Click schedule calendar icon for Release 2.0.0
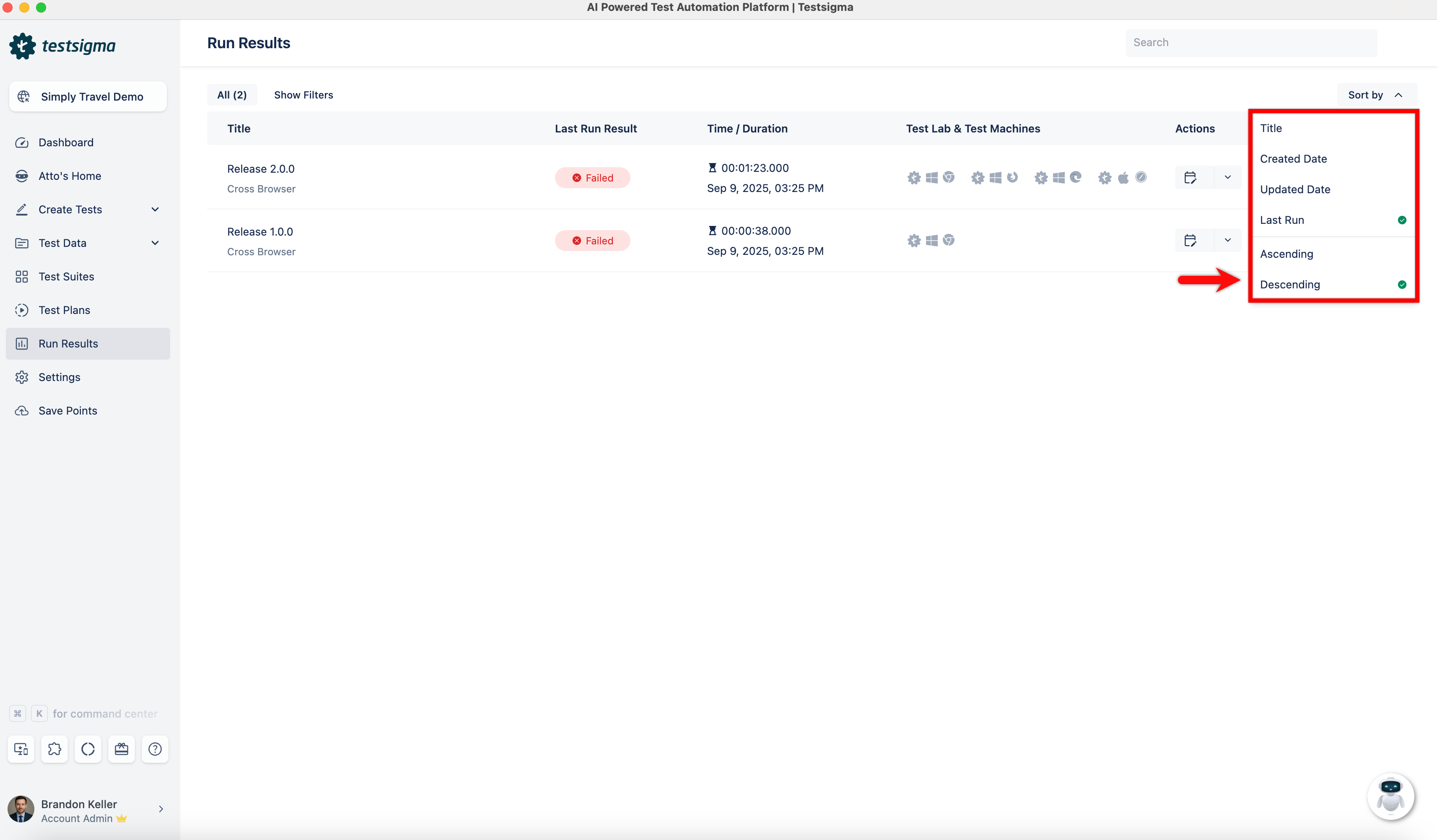Screen dimensions: 1437x840 pos(1190,177)
